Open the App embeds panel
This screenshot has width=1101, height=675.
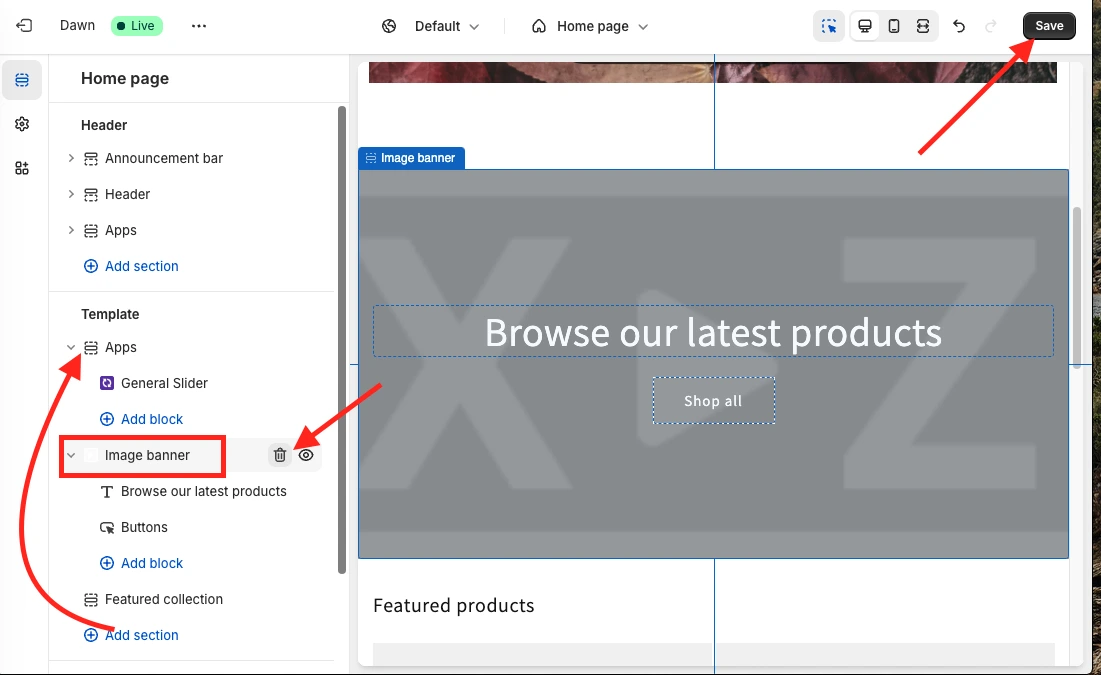[x=22, y=168]
